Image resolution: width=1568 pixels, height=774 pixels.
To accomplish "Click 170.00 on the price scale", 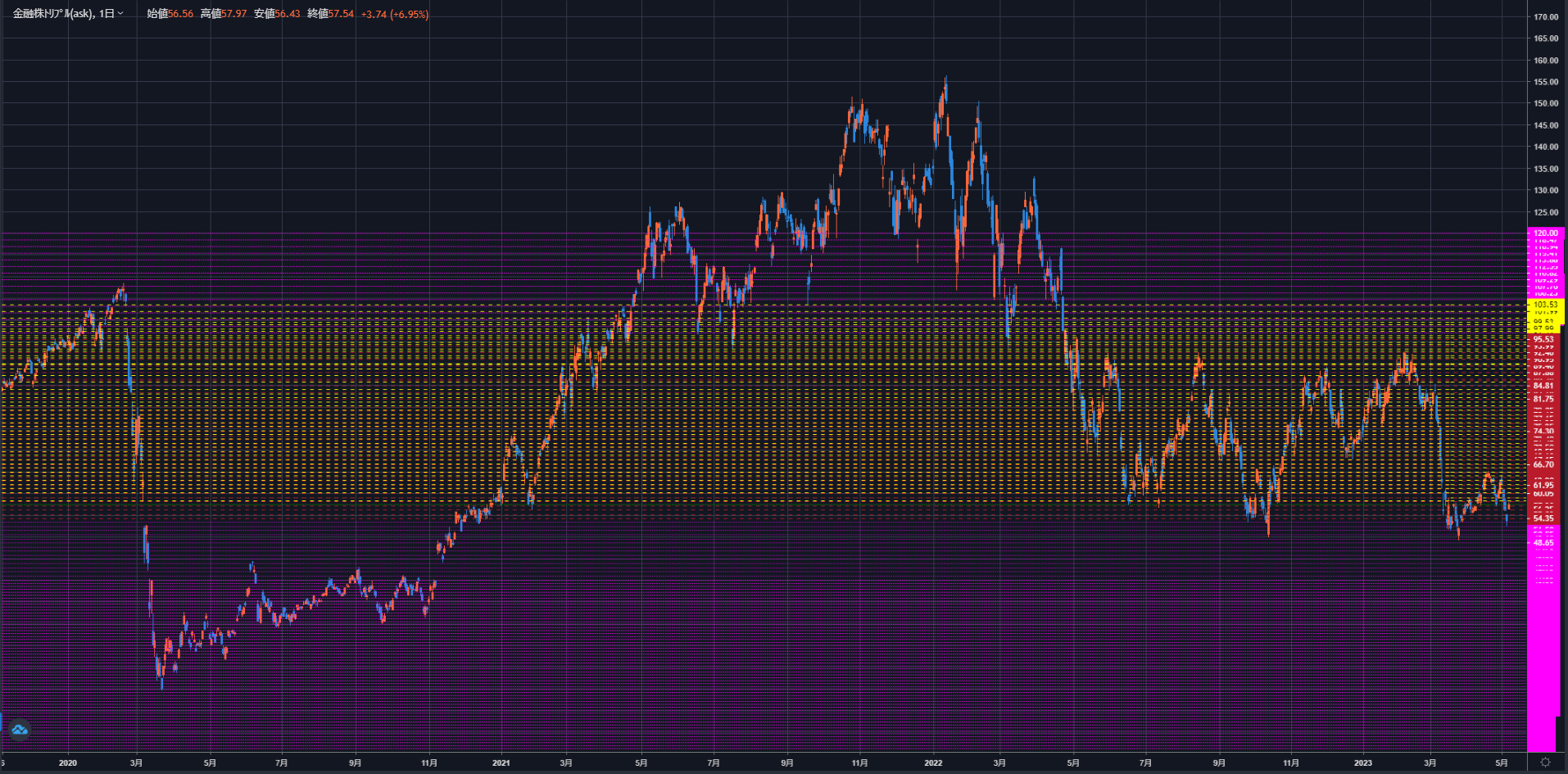I will tap(1546, 17).
